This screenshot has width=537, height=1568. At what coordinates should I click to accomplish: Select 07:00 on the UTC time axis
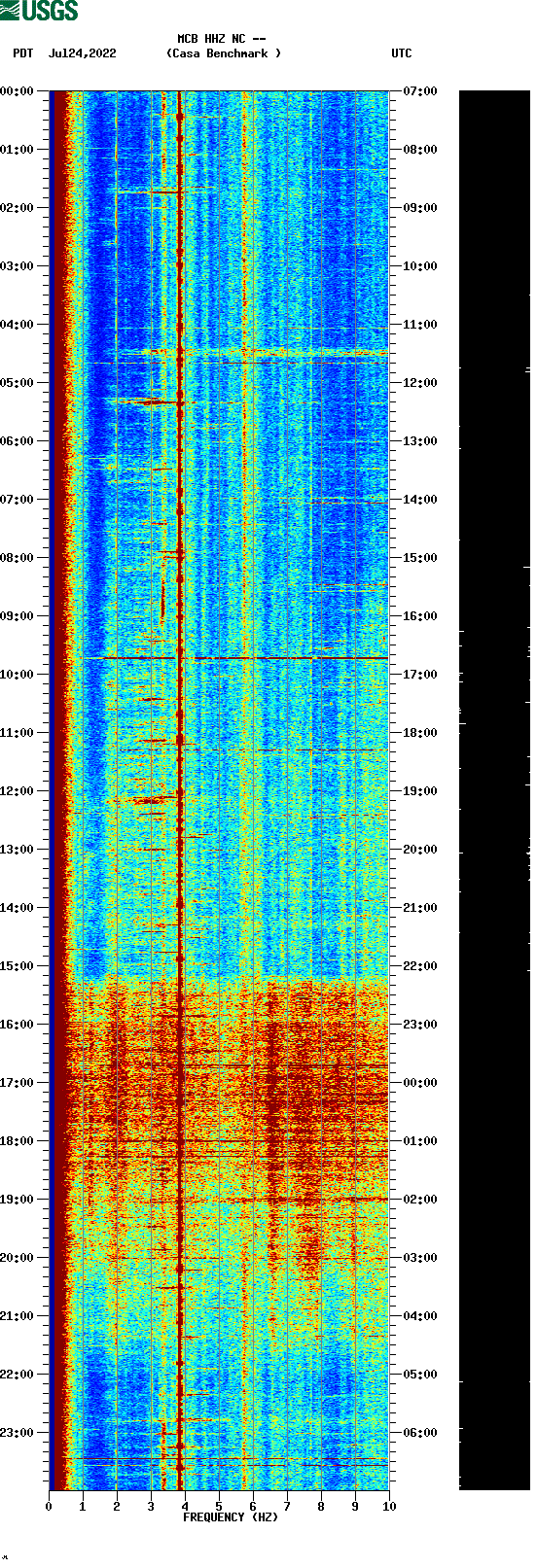click(x=420, y=91)
